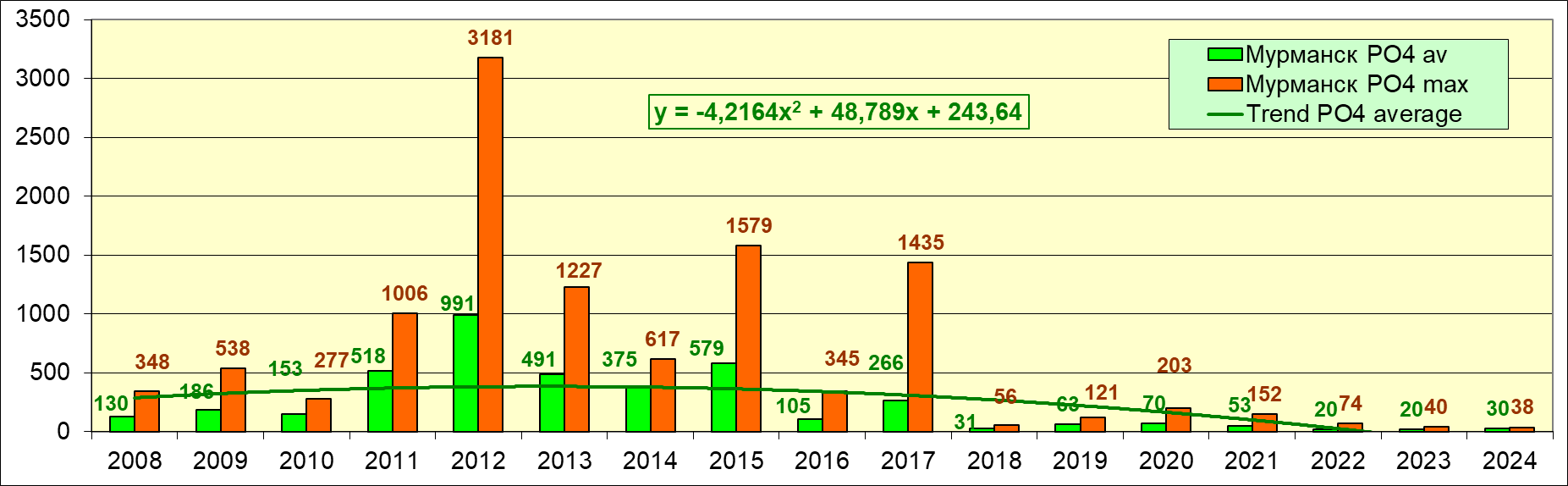Screen dimensions: 1568x486
Task: Click the 2024 label on the horizontal axis
Action: [x=1510, y=461]
